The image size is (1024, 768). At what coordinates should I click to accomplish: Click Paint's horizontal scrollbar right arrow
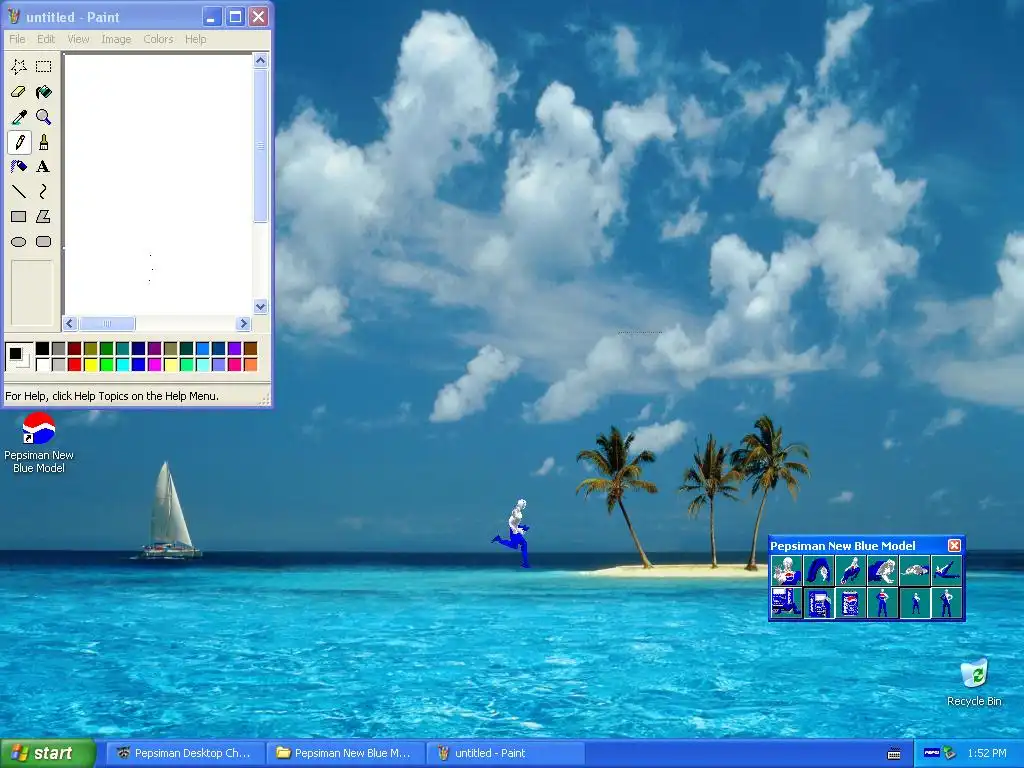[244, 323]
